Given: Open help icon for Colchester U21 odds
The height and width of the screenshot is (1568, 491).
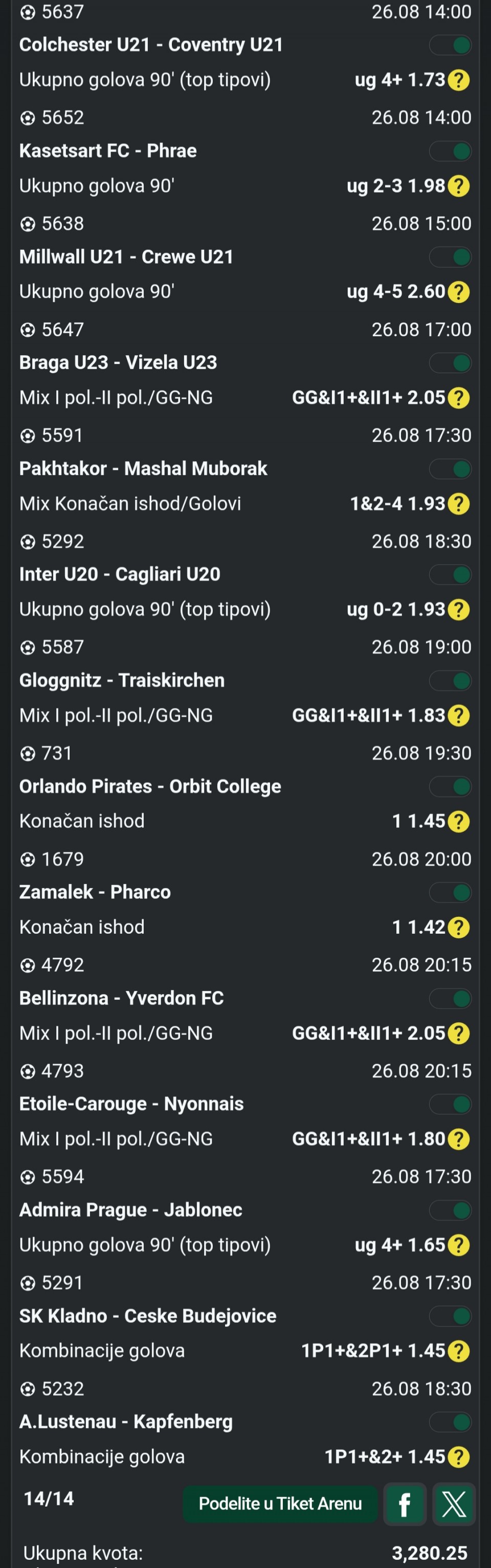Looking at the screenshot, I should (x=458, y=80).
